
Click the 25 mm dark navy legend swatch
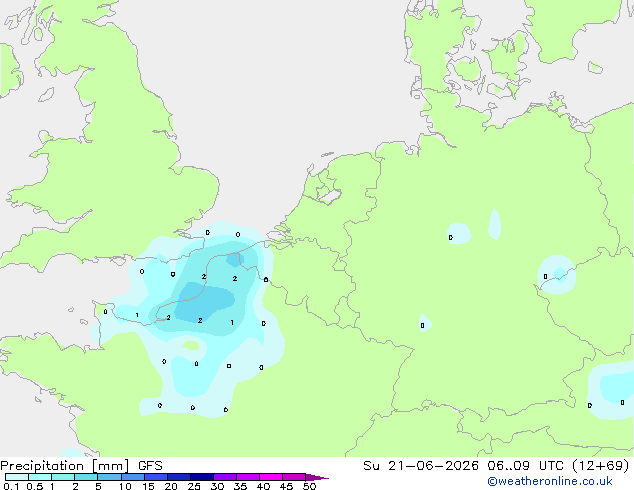point(202,477)
